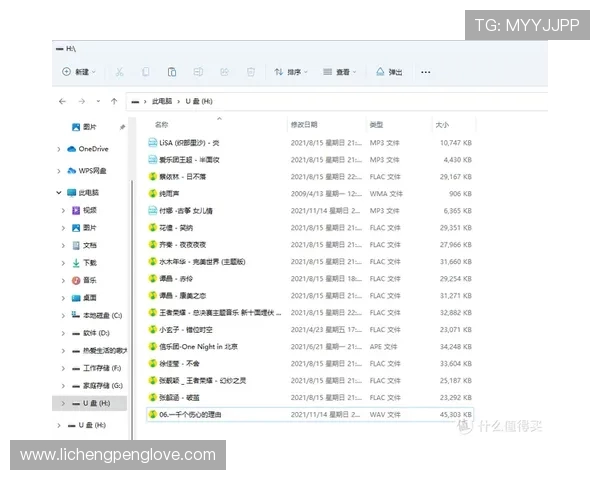This screenshot has height=480, width=600.
Task: Open the 排序 (Sort) dropdown
Action: pos(292,72)
